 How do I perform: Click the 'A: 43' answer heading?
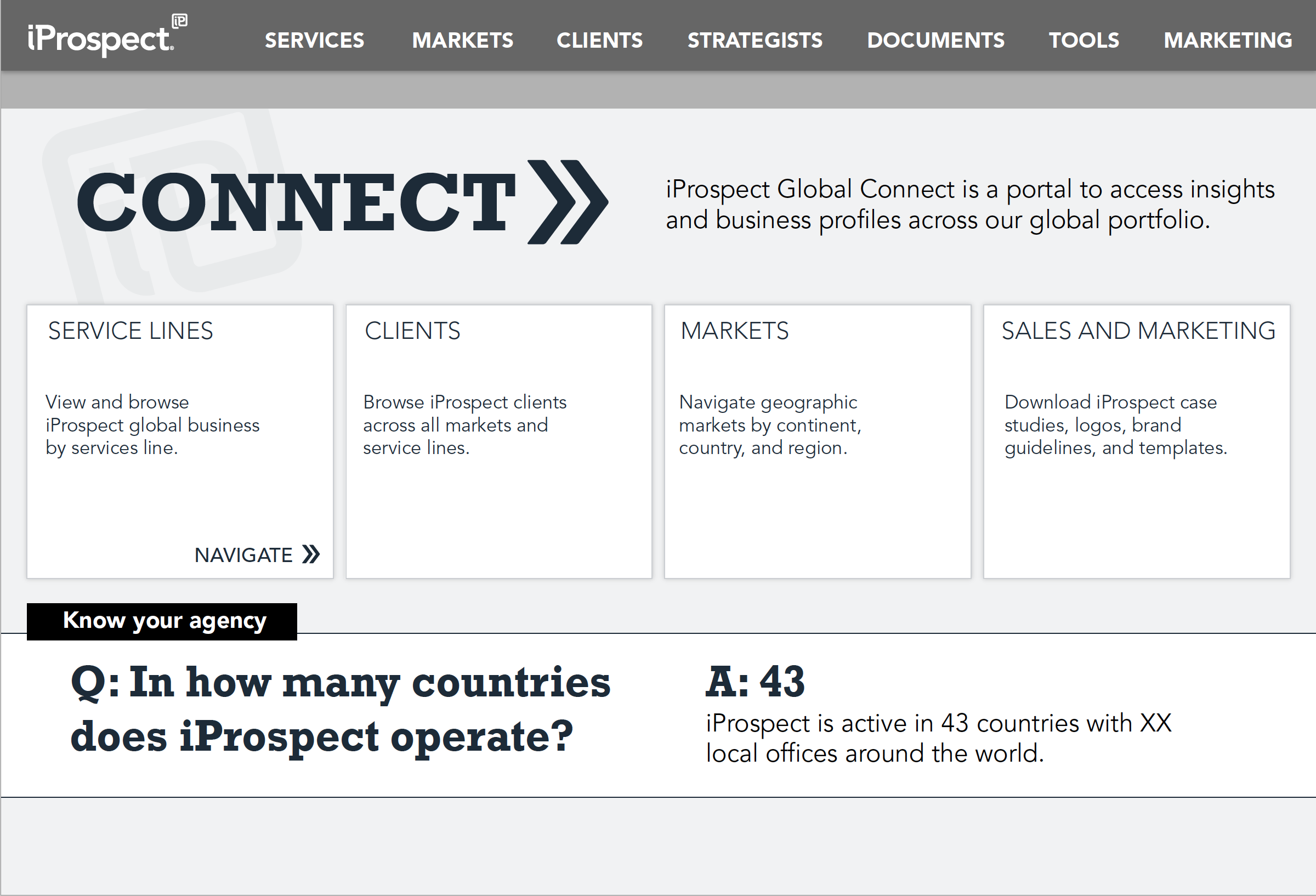755,682
